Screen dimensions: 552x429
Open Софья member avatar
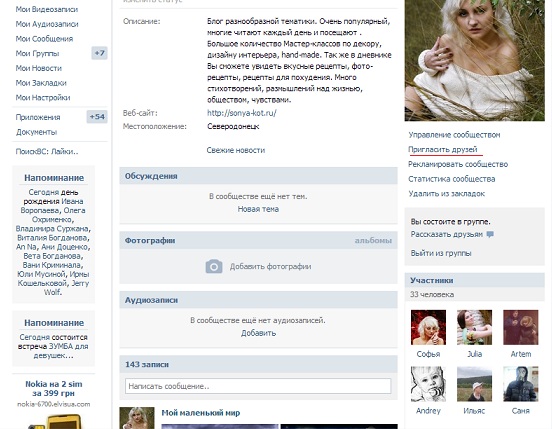(428, 327)
